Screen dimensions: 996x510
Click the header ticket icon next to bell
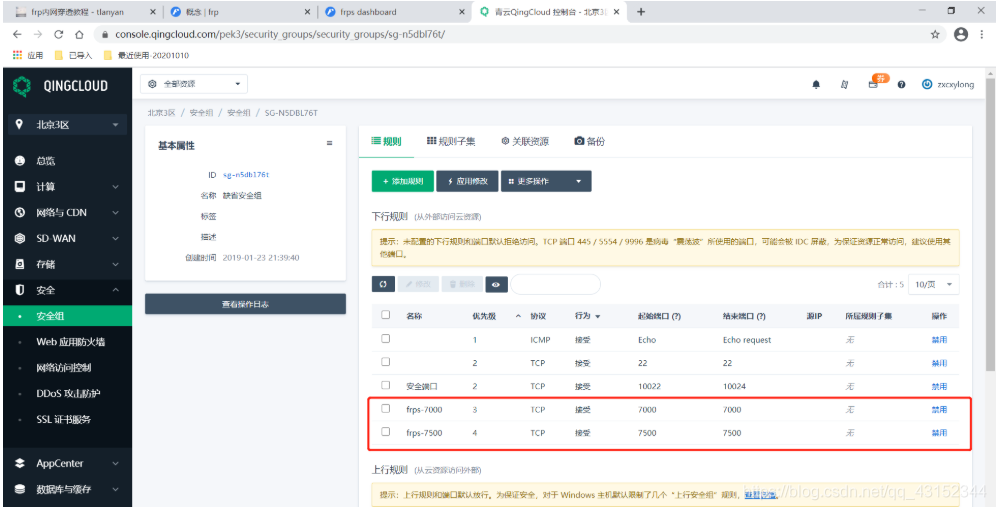point(845,84)
